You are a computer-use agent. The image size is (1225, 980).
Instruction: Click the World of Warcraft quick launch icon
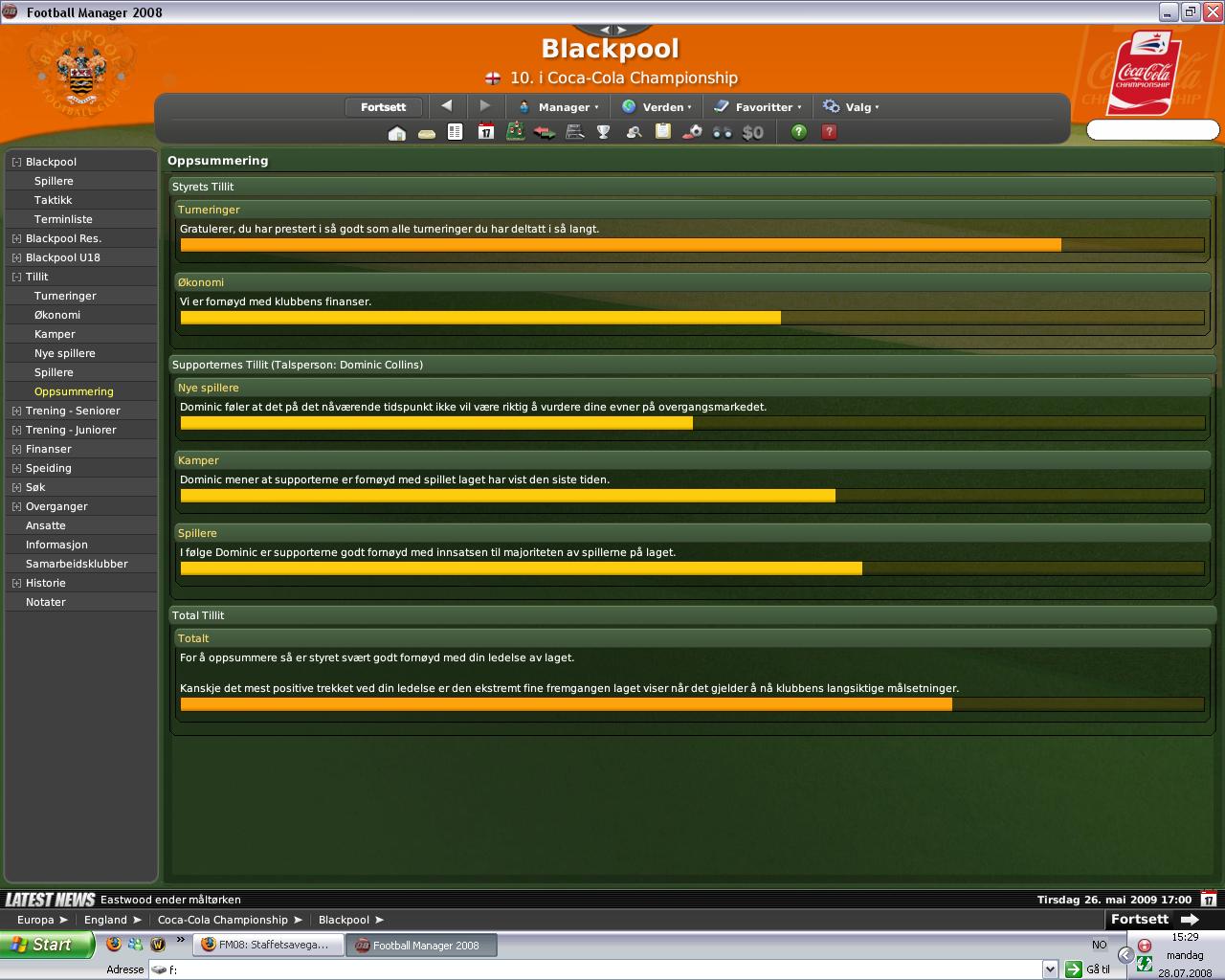point(158,945)
